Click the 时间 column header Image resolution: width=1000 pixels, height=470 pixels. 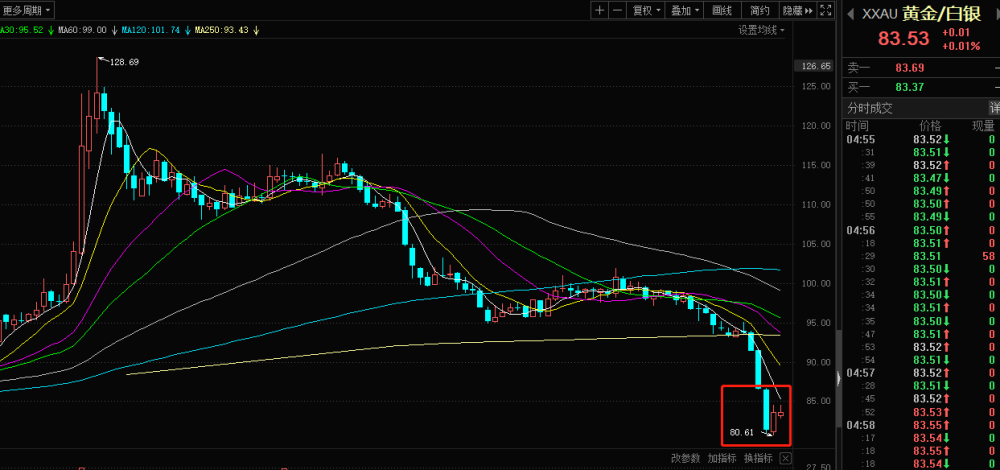pyautogui.click(x=858, y=126)
